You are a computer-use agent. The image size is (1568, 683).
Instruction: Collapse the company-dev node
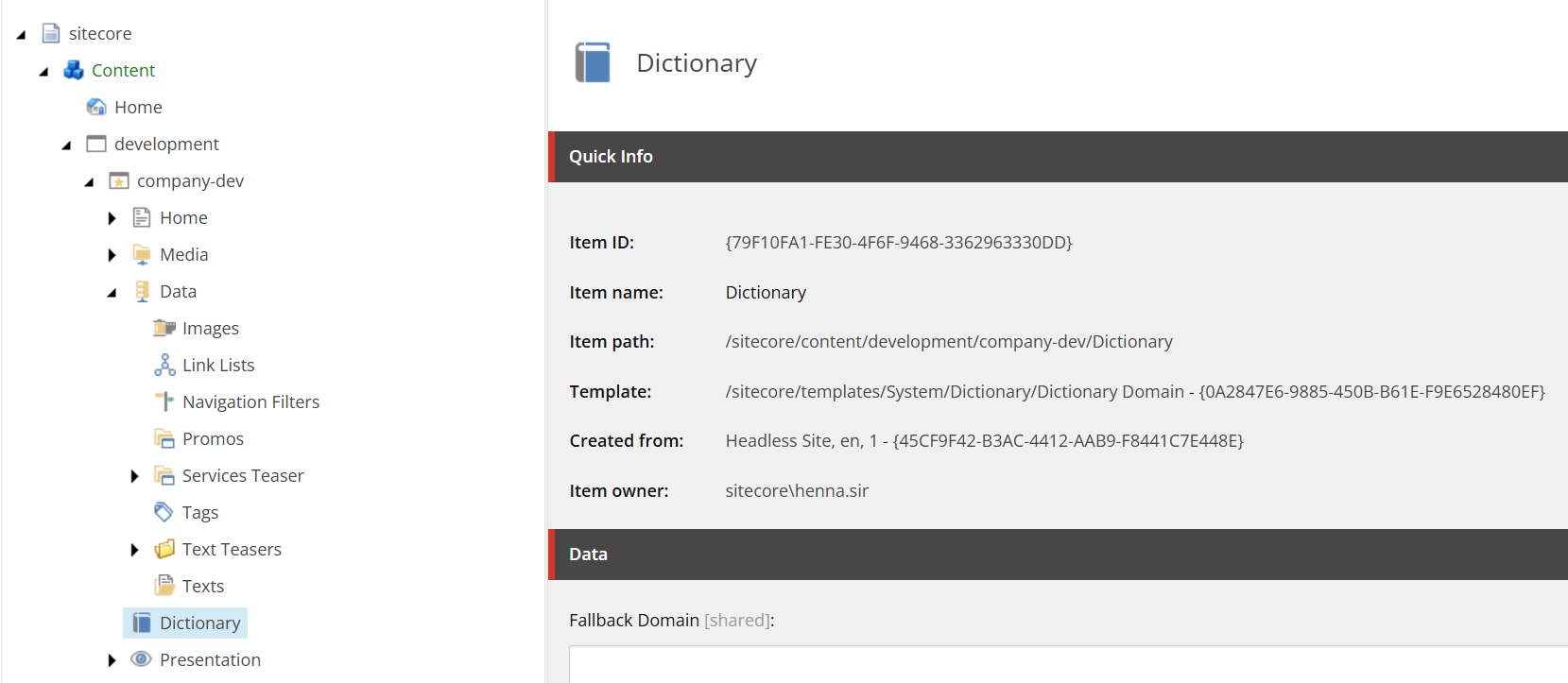(x=89, y=182)
